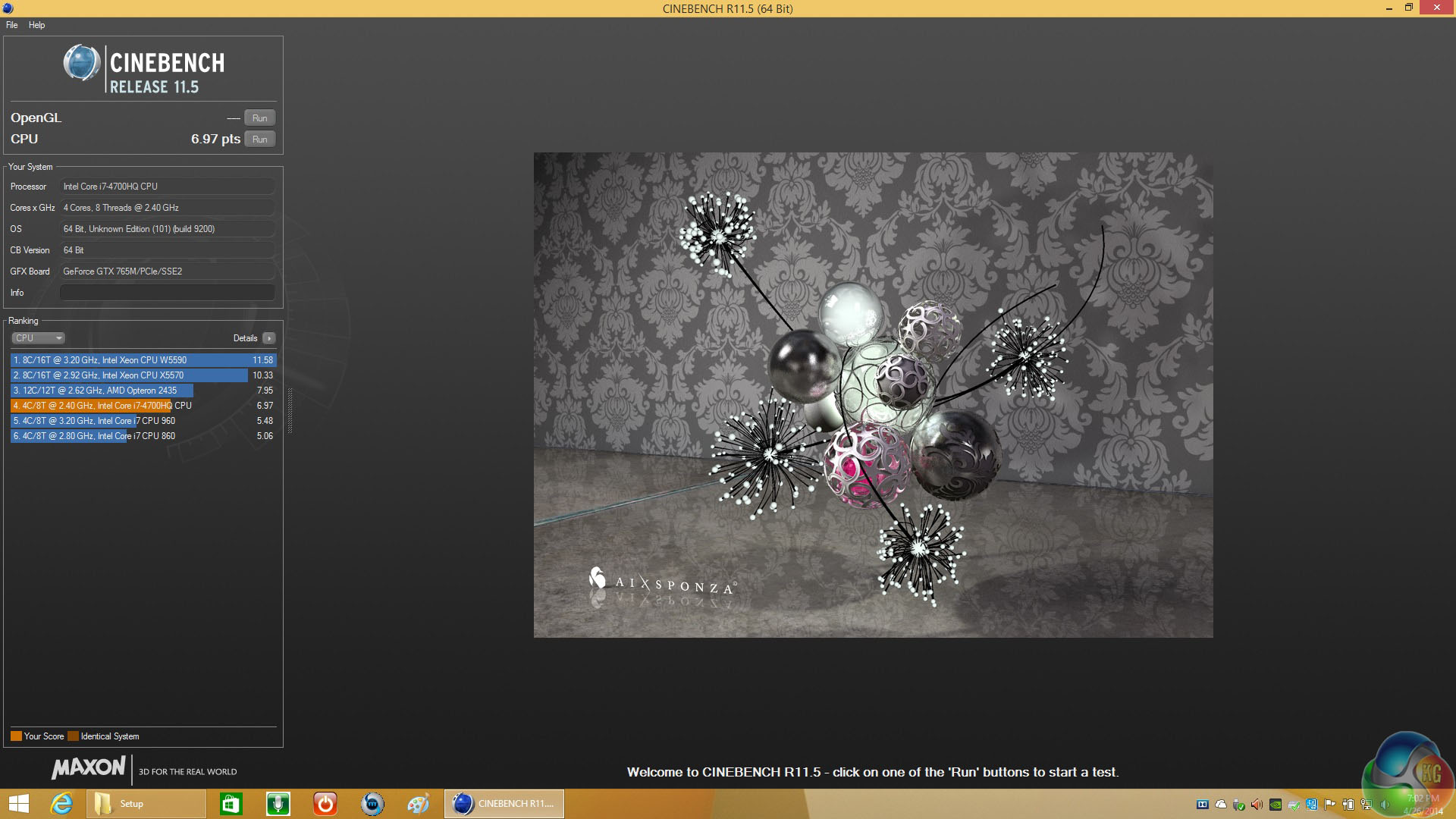The width and height of the screenshot is (1456, 819).
Task: Click the Info text field
Action: click(x=167, y=293)
